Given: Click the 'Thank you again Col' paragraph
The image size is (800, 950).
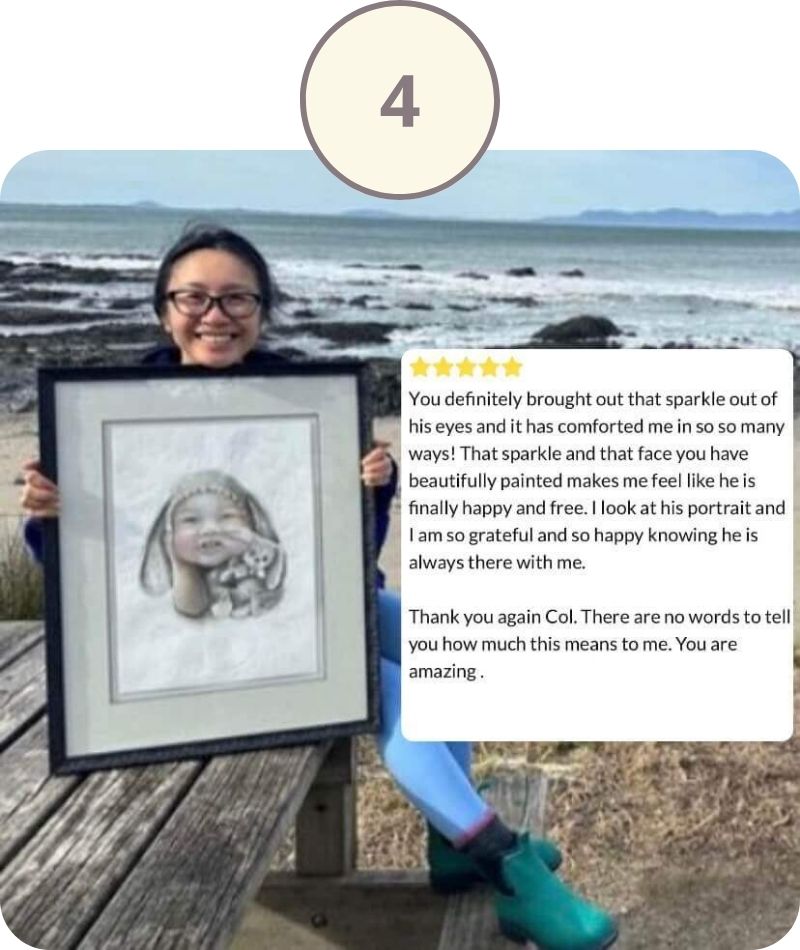Looking at the screenshot, I should pos(599,643).
